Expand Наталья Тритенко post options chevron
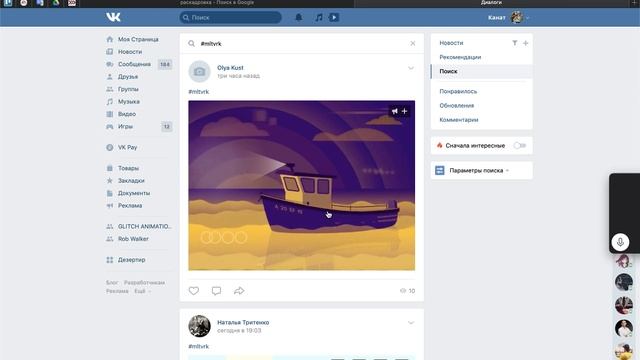The width and height of the screenshot is (640, 360). coord(411,323)
